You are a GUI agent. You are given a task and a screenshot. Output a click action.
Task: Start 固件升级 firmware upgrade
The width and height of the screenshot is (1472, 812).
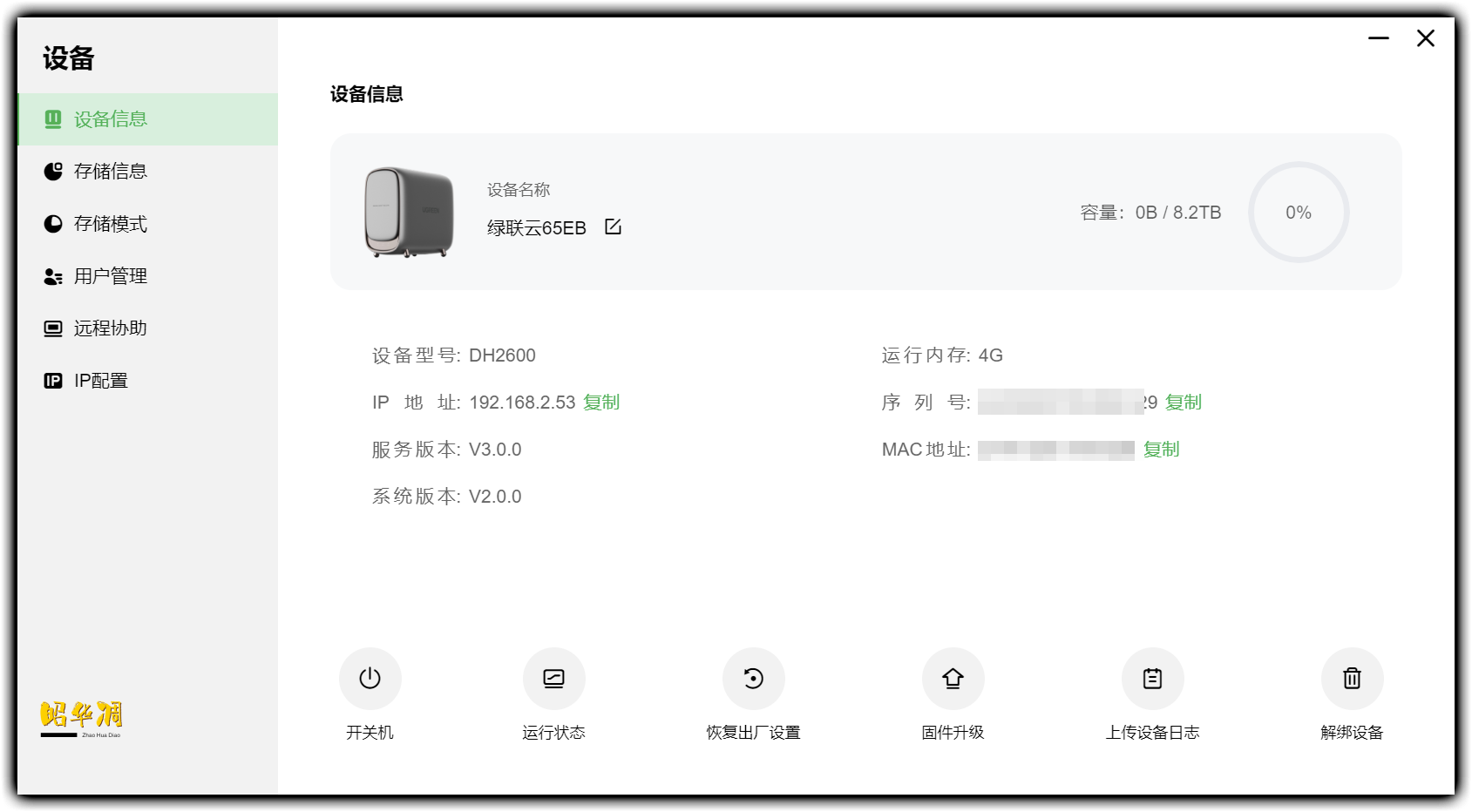(953, 678)
